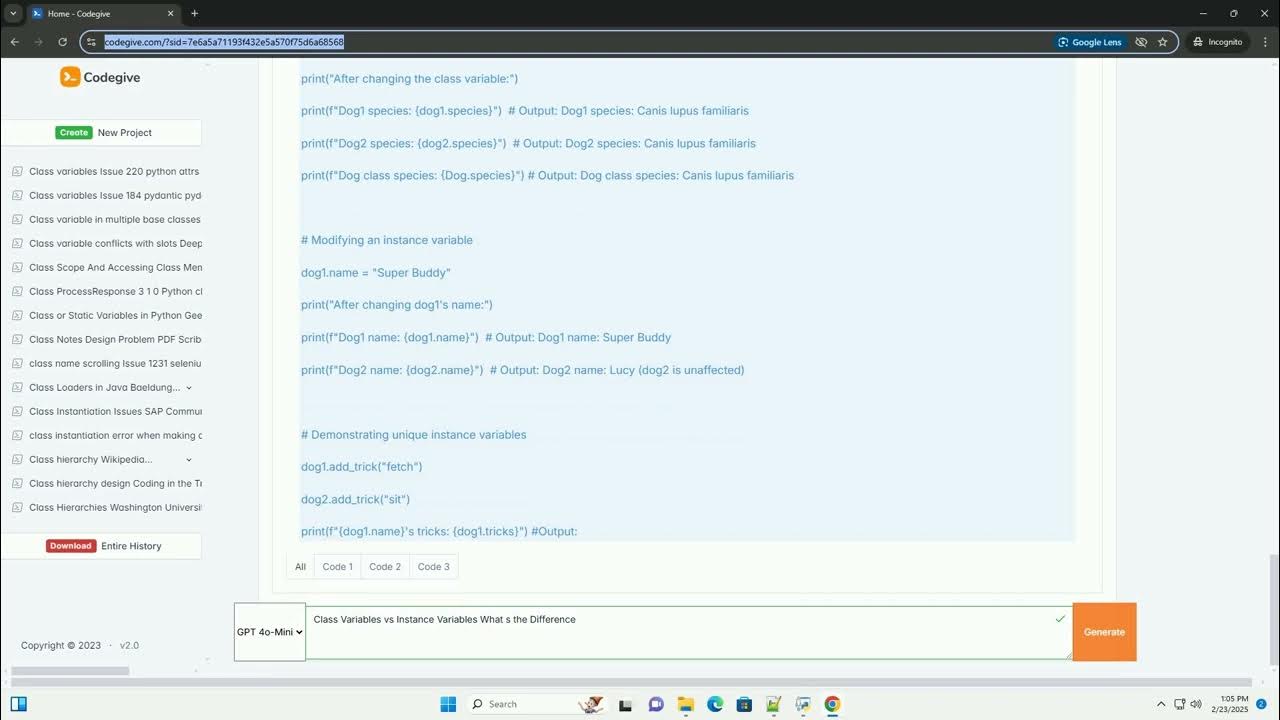
Task: Open 'Class variables Issue 184 pydantic' project
Action: [115, 195]
